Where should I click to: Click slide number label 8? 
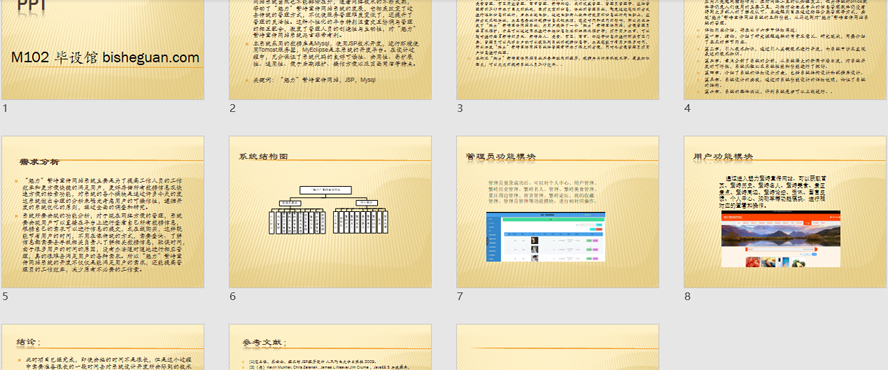[688, 296]
